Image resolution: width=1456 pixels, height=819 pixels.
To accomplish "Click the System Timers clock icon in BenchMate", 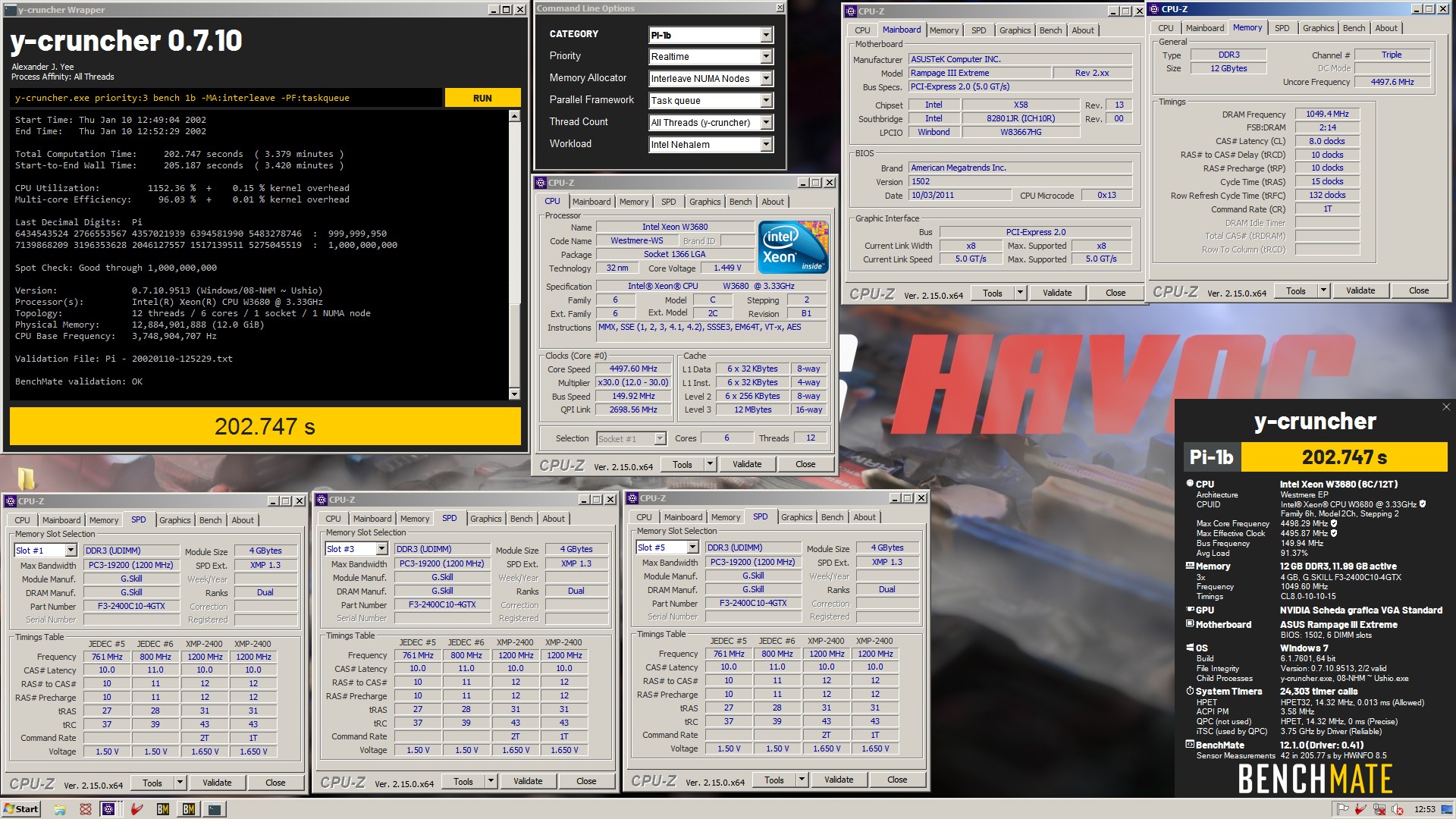I will point(1190,691).
